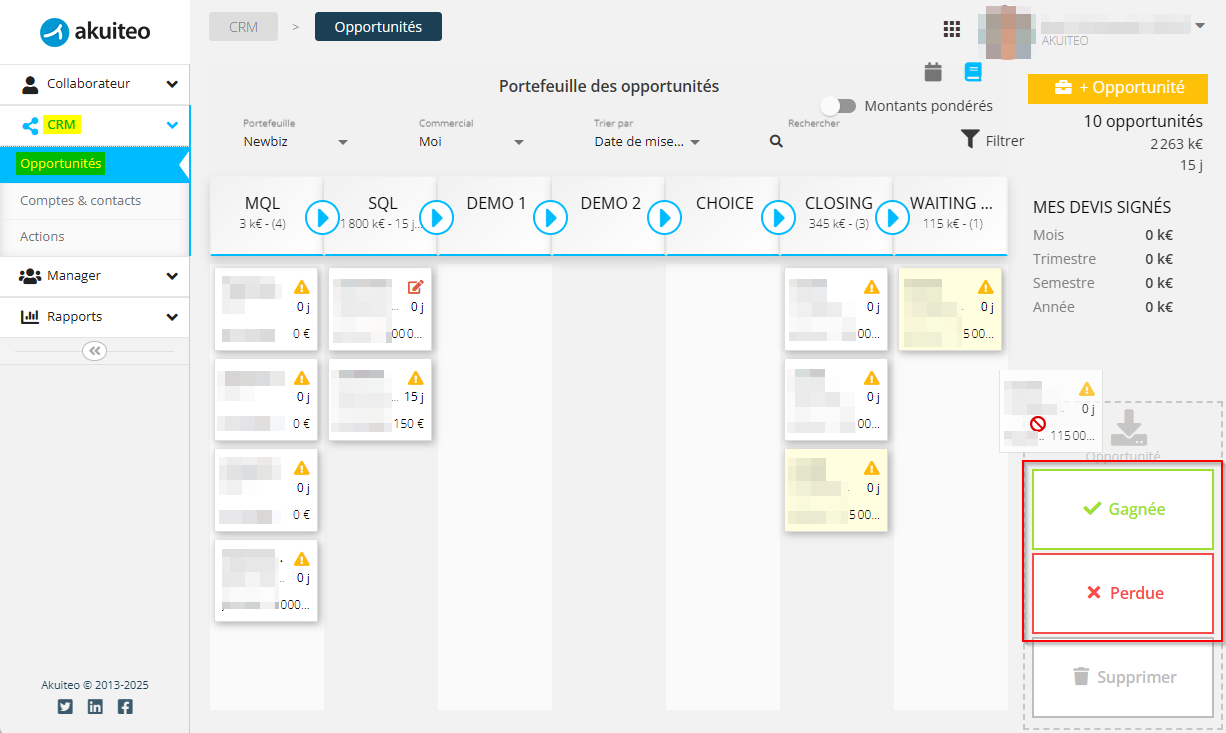Click the red edit icon on SQL card

(x=416, y=287)
